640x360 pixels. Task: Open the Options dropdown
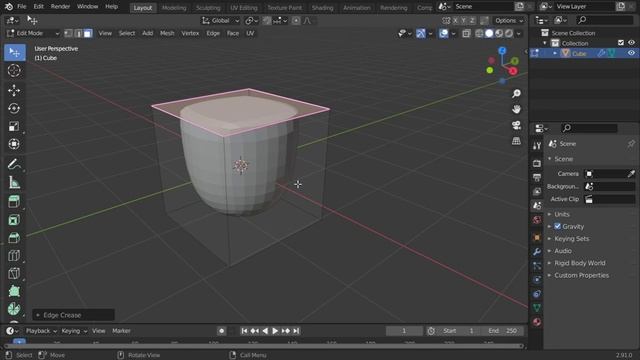509,20
